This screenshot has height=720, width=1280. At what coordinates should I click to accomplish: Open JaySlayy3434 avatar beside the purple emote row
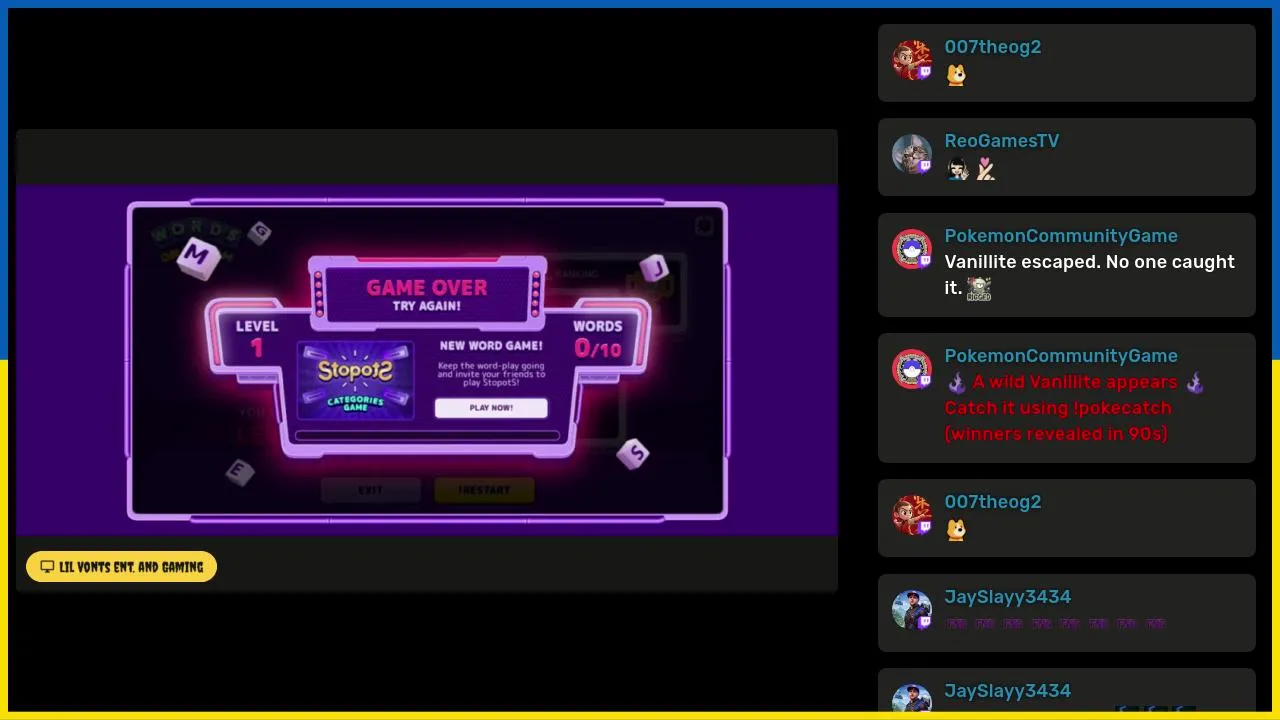click(x=911, y=610)
